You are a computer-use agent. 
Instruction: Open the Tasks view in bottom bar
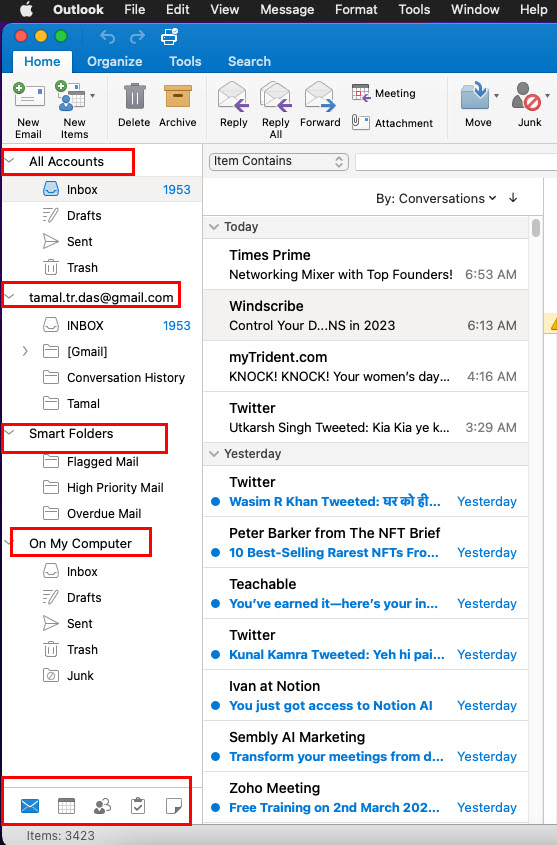click(x=138, y=806)
